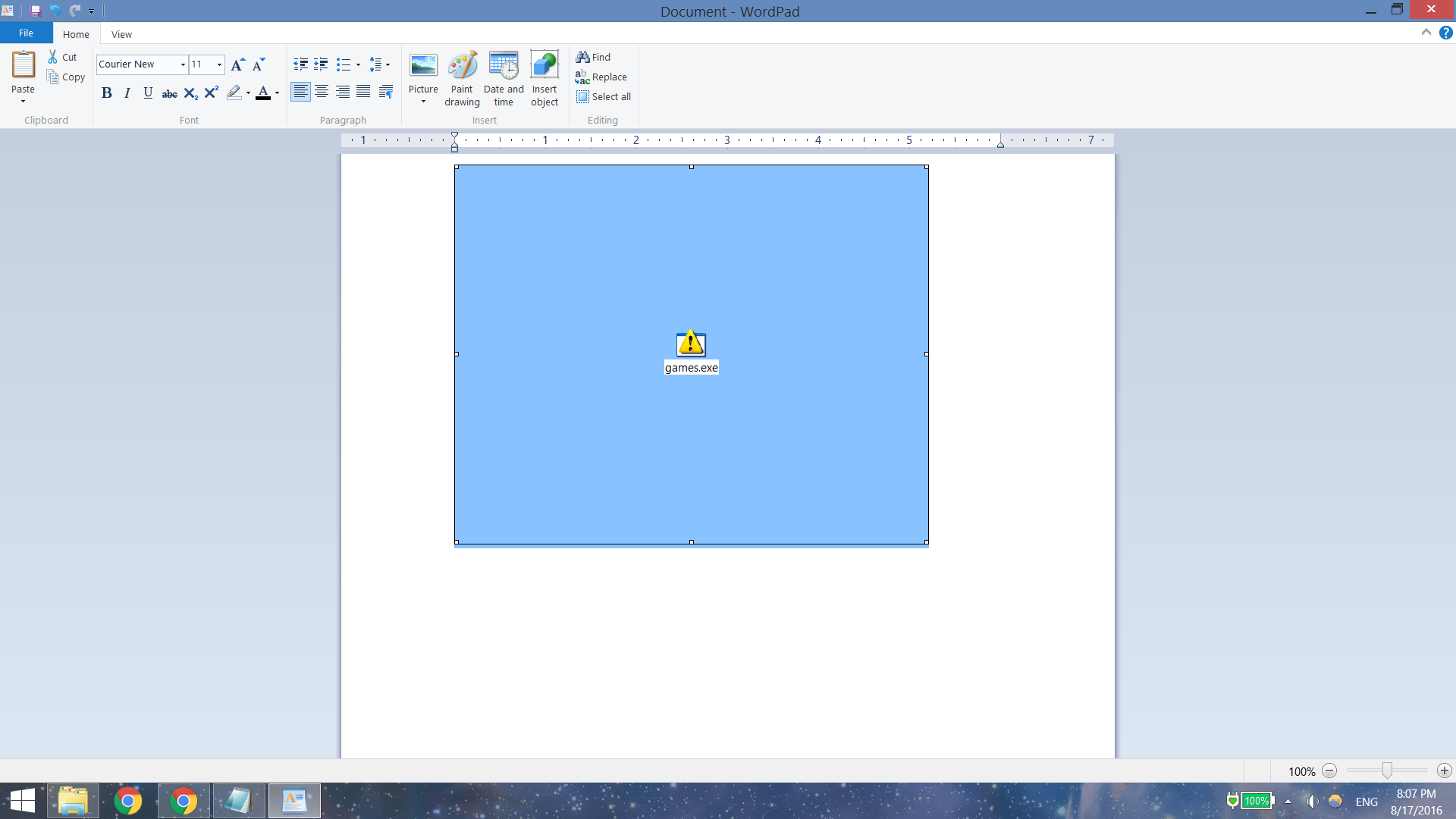Toggle Bold formatting
The width and height of the screenshot is (1456, 819).
coord(106,93)
